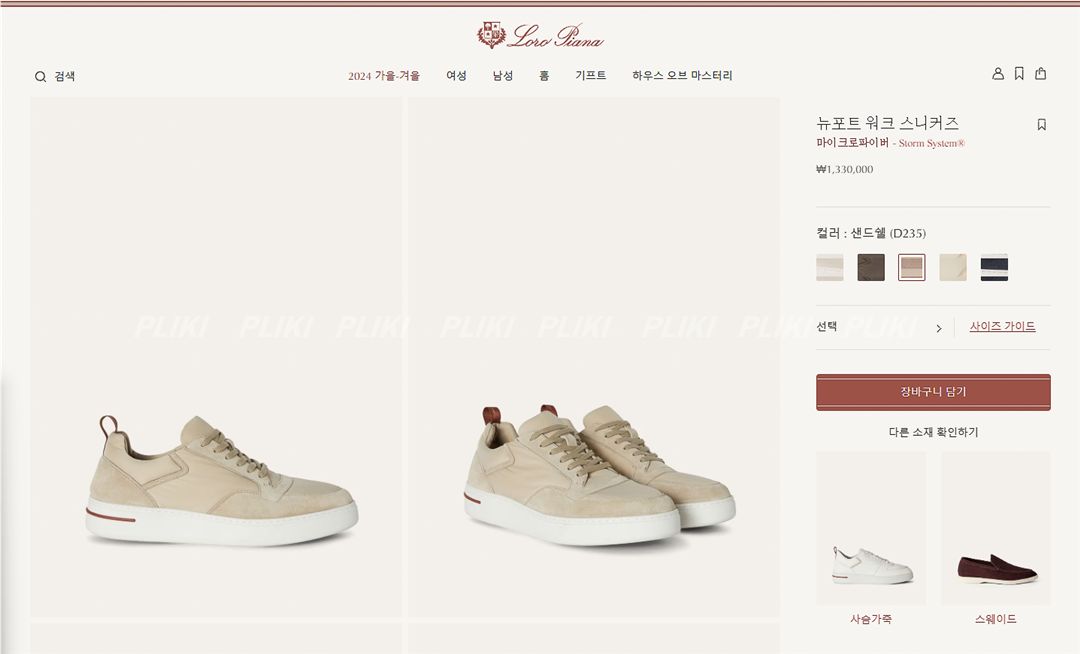Viewport: 1080px width, 654px height.
Task: Open the 하우스 오브 마스터리 menu
Action: tap(682, 76)
